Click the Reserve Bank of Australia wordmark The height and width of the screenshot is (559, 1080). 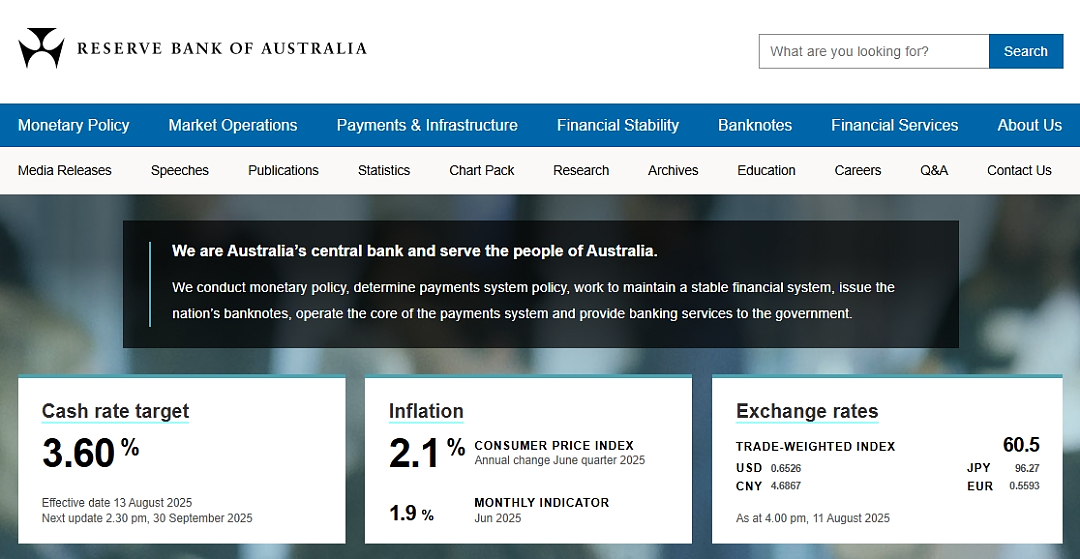coord(222,48)
